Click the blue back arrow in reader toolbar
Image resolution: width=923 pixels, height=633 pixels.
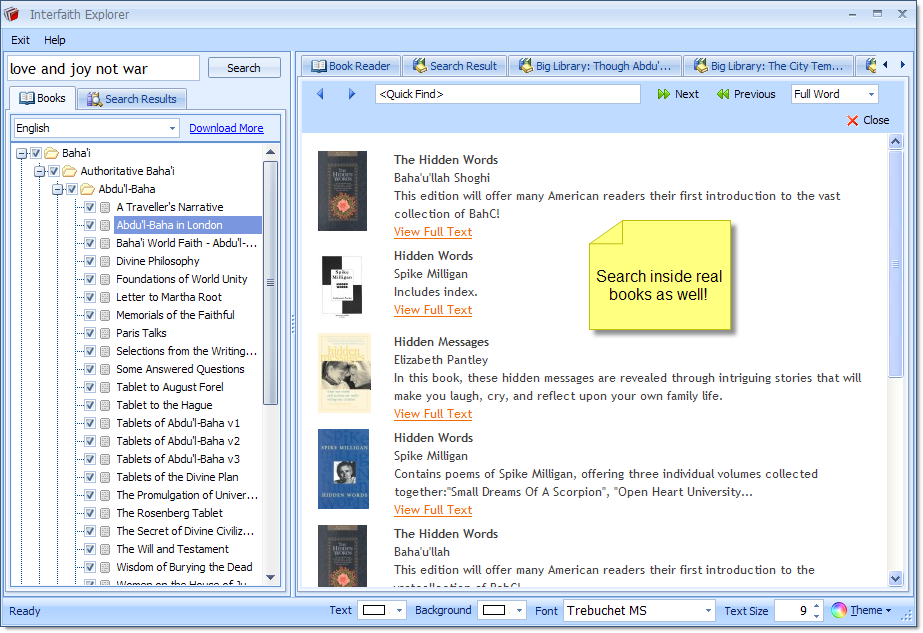320,94
